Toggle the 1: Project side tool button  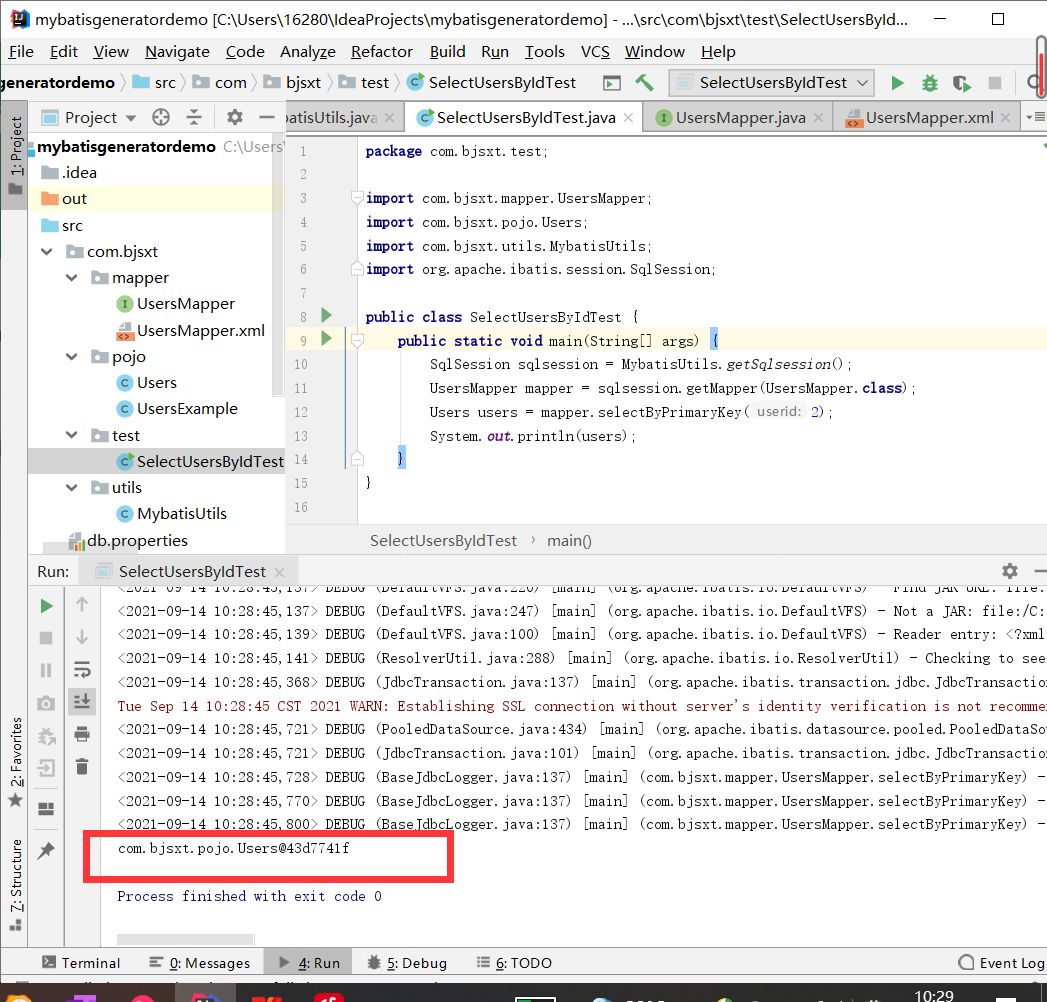[15, 155]
